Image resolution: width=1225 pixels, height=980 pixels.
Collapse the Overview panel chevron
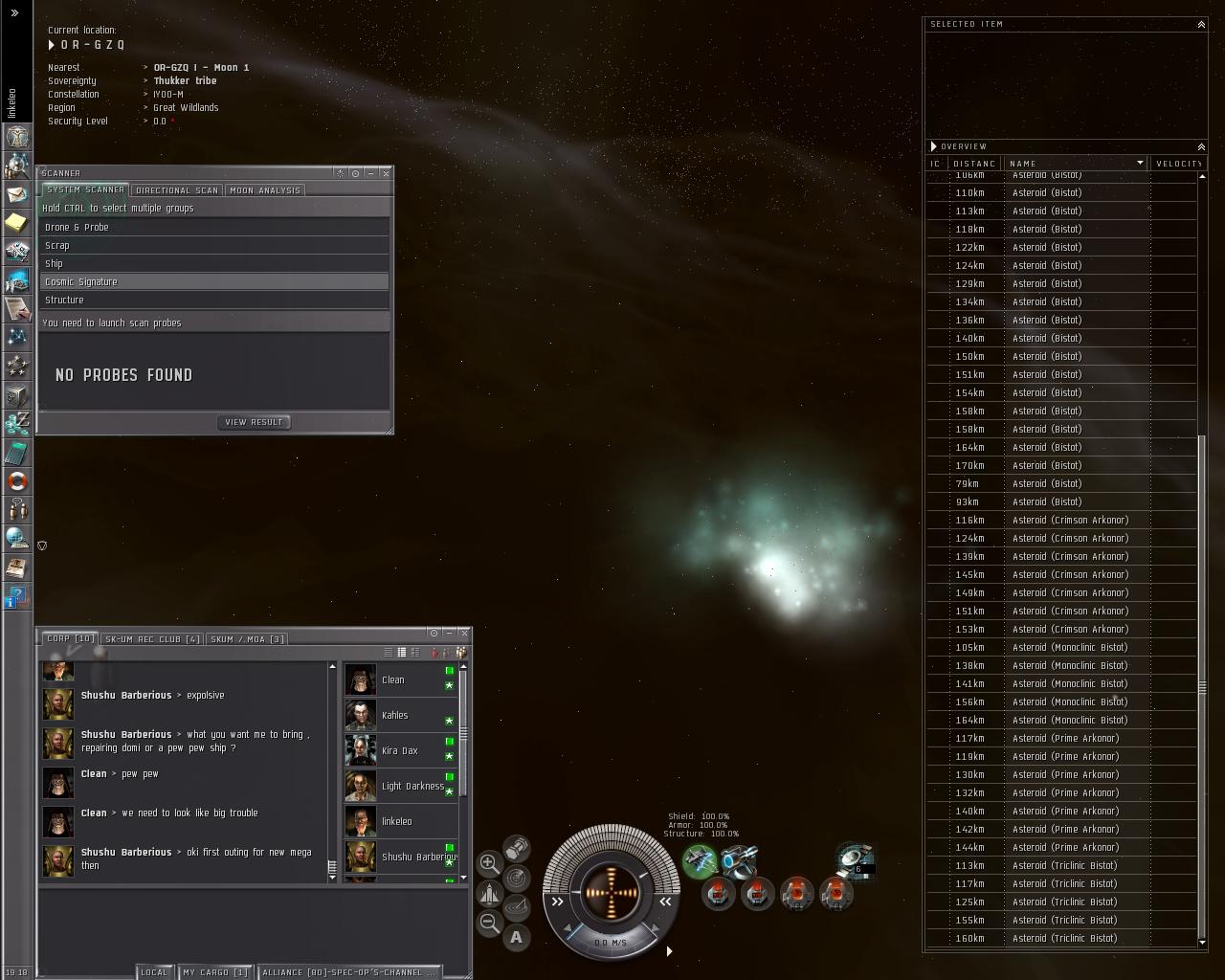1201,146
